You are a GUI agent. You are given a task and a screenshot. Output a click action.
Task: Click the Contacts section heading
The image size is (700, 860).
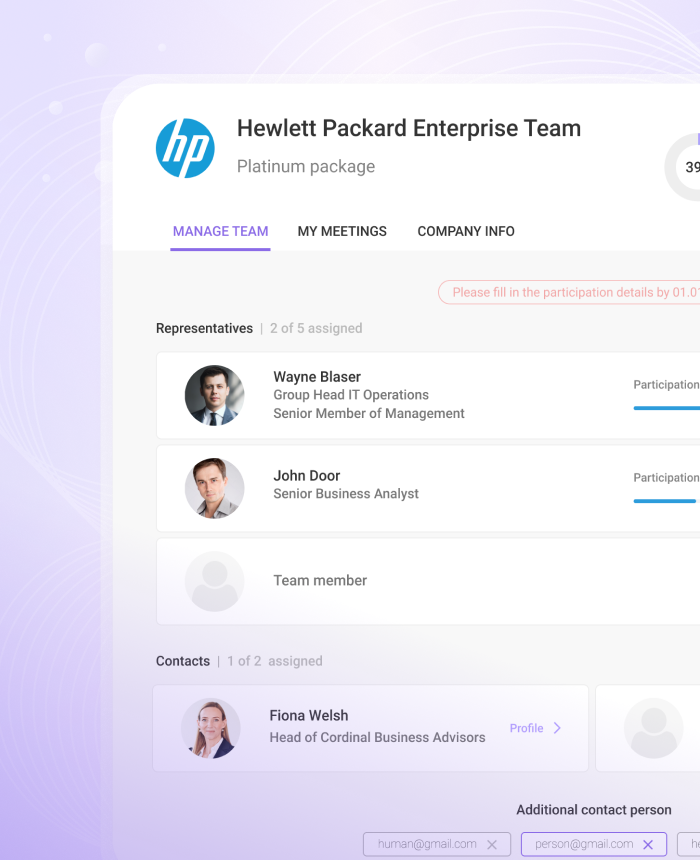183,661
